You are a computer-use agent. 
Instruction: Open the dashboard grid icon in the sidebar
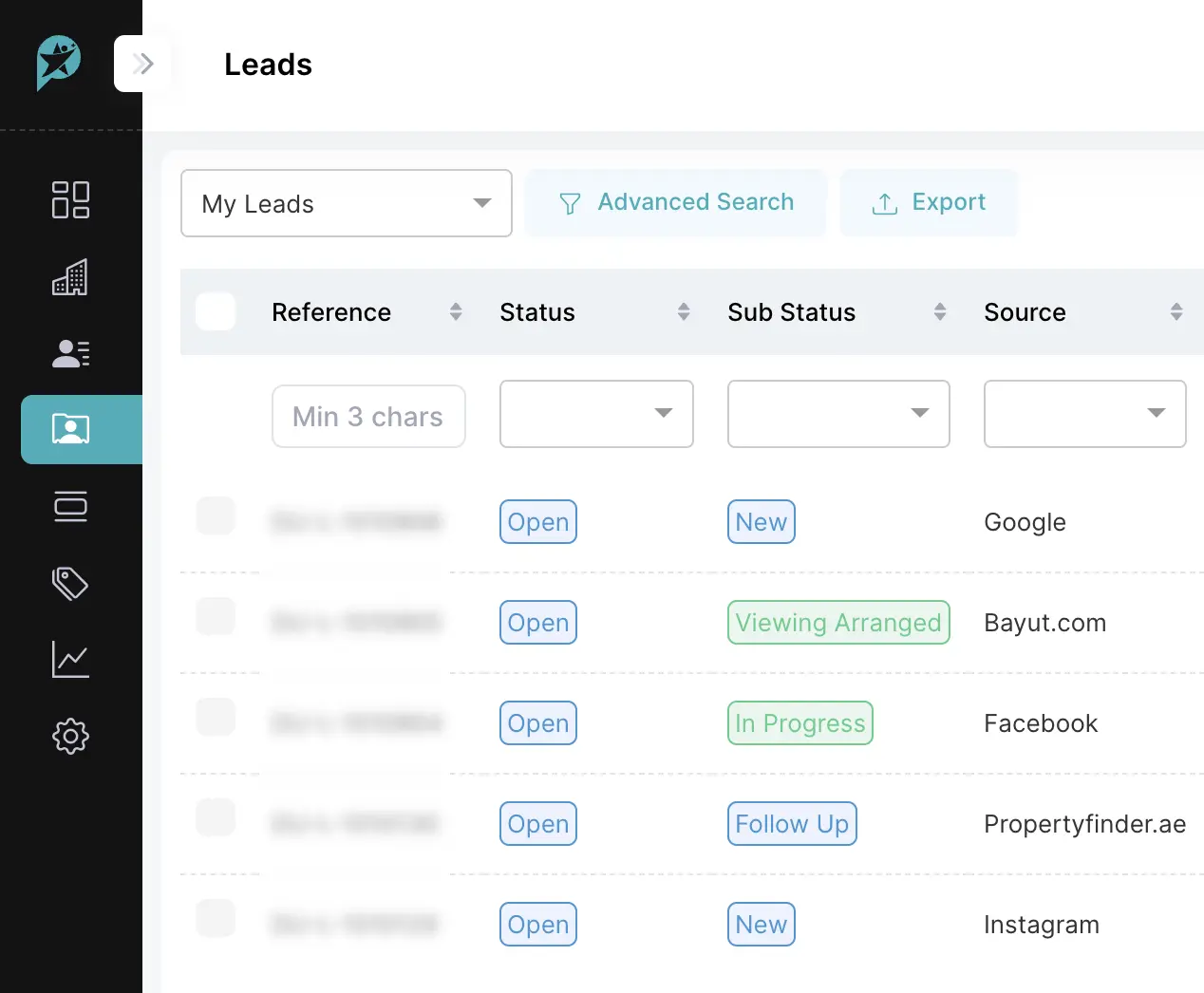click(70, 199)
